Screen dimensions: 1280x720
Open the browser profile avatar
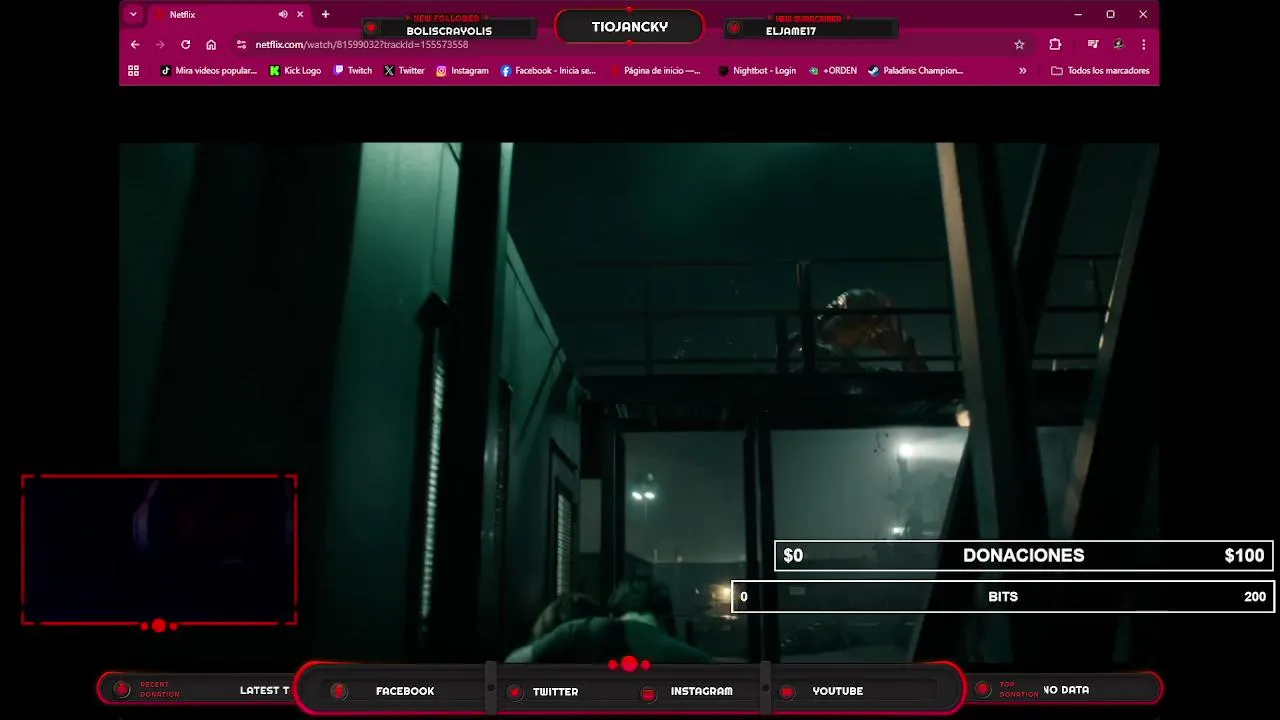pos(1118,45)
